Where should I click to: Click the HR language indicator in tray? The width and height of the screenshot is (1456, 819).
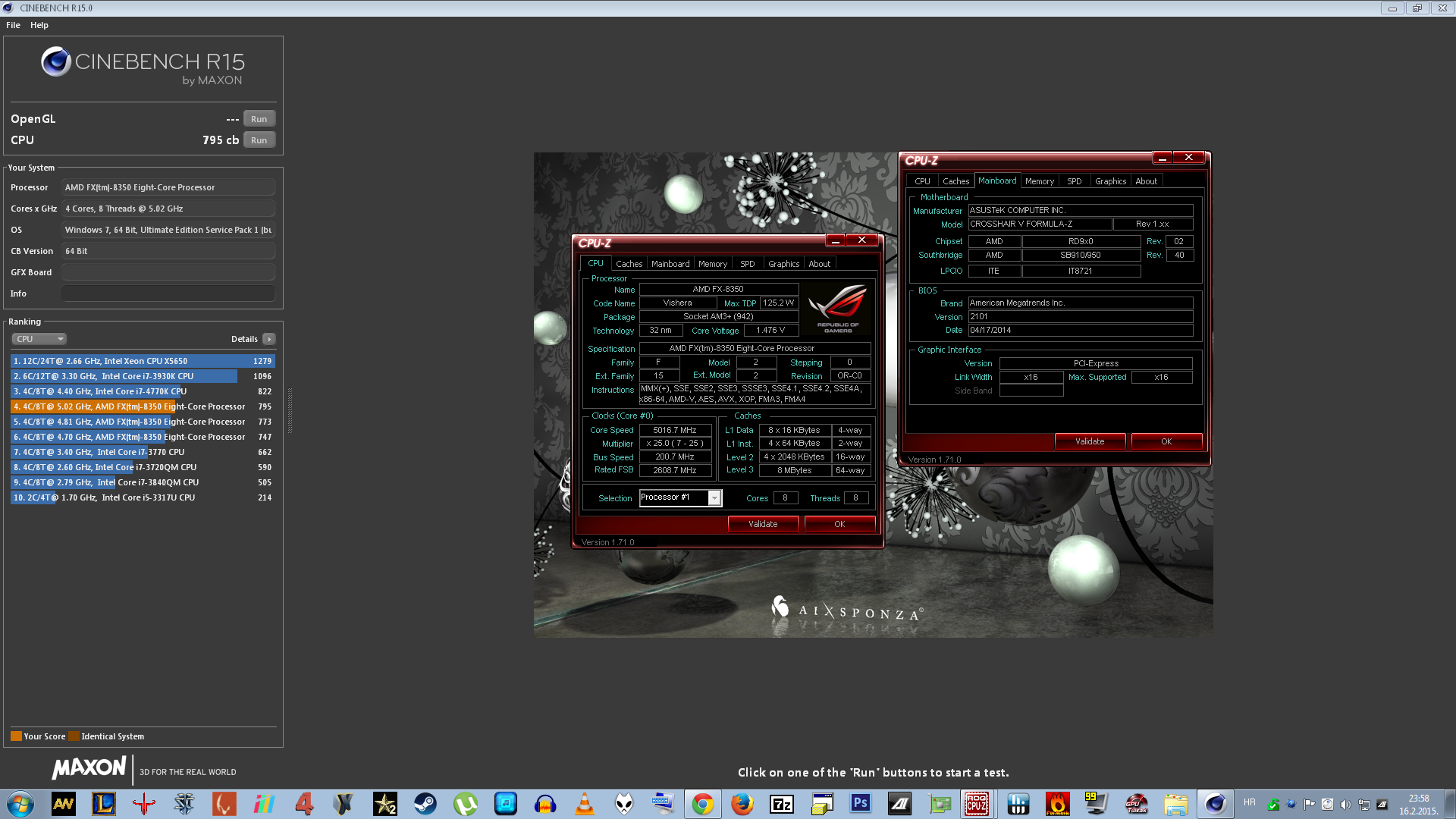(1250, 802)
